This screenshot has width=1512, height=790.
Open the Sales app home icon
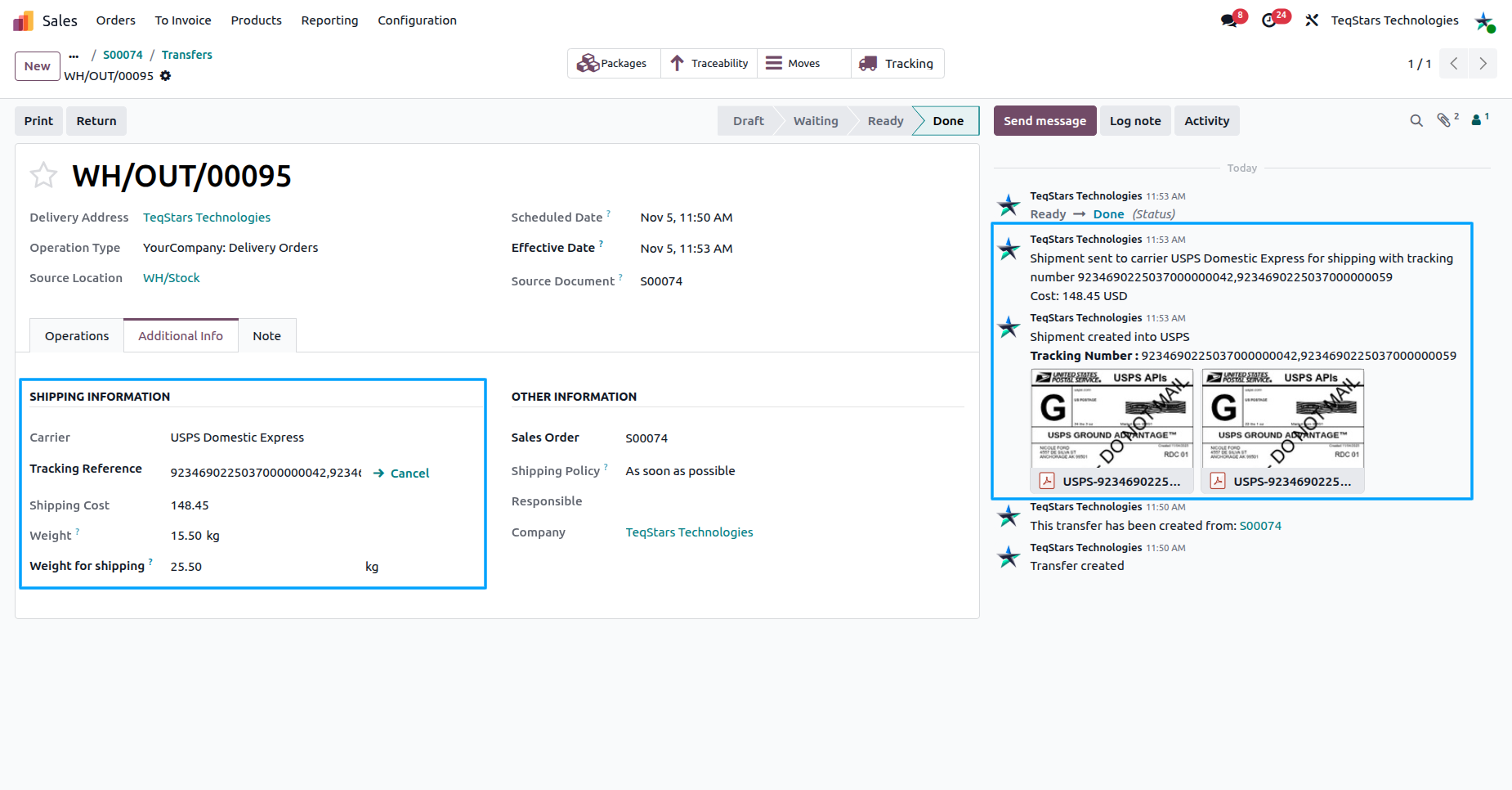23,20
